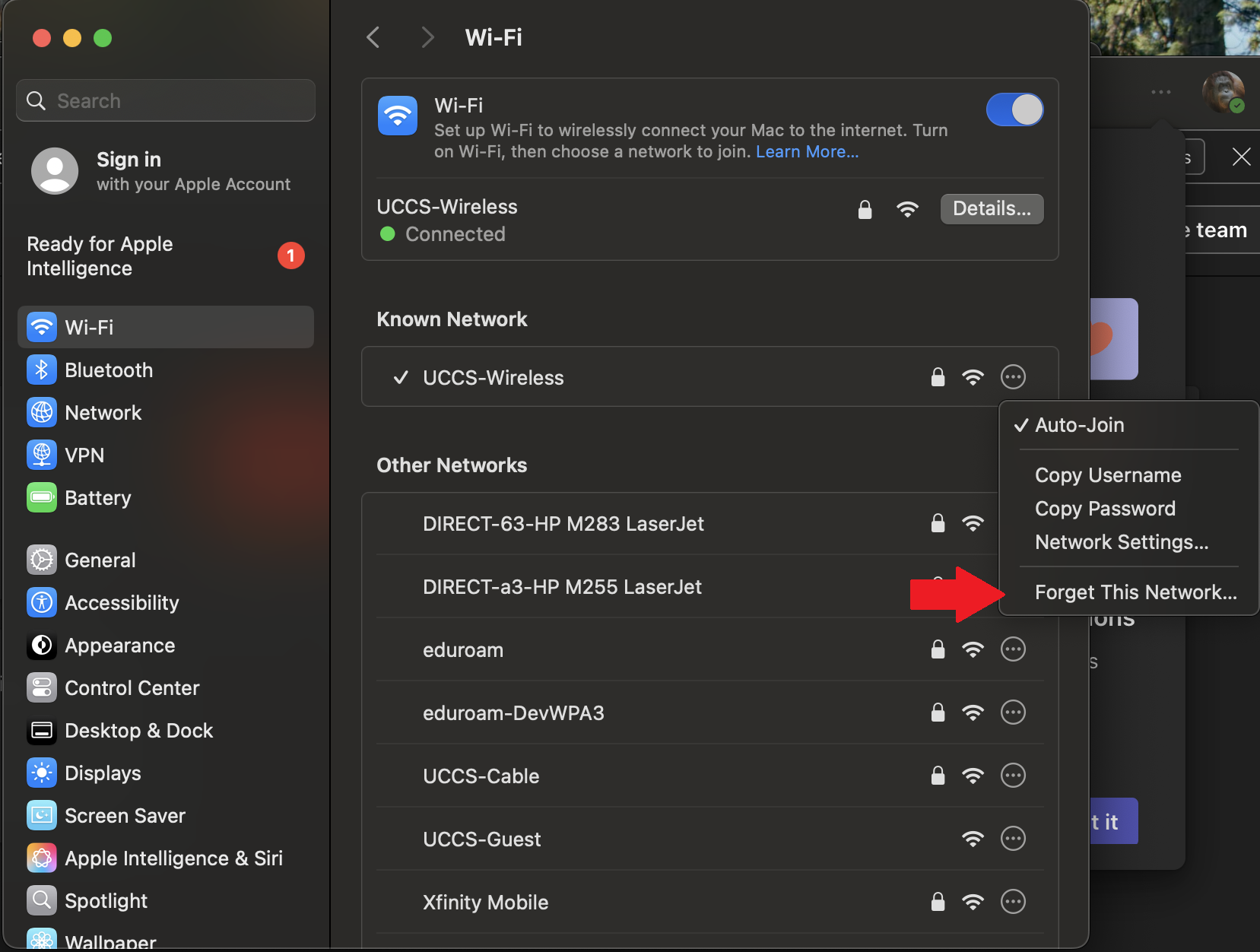Open more options for eduroam network
This screenshot has width=1260, height=952.
pos(1013,649)
